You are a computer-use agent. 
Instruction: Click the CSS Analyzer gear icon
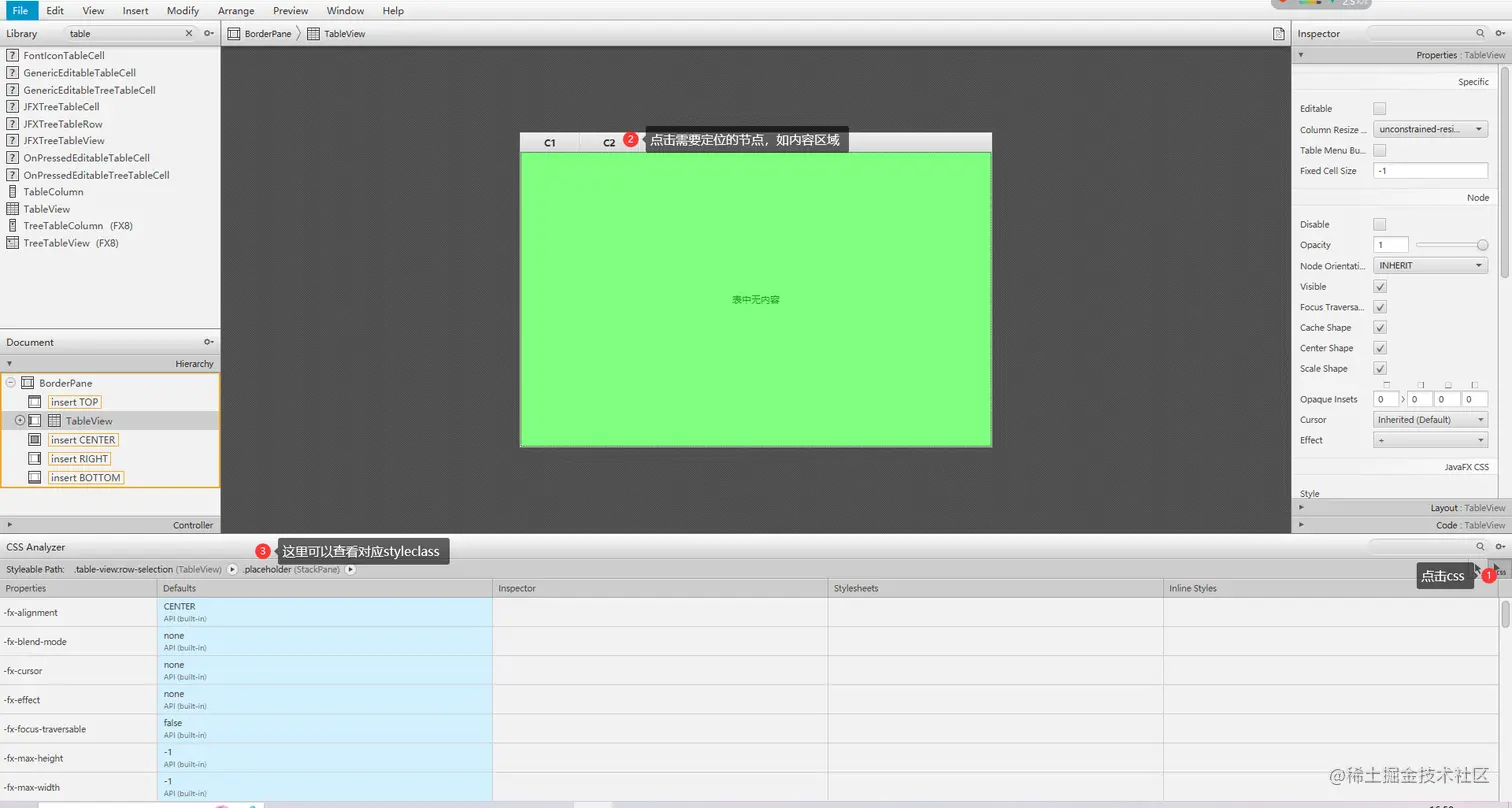(1500, 546)
